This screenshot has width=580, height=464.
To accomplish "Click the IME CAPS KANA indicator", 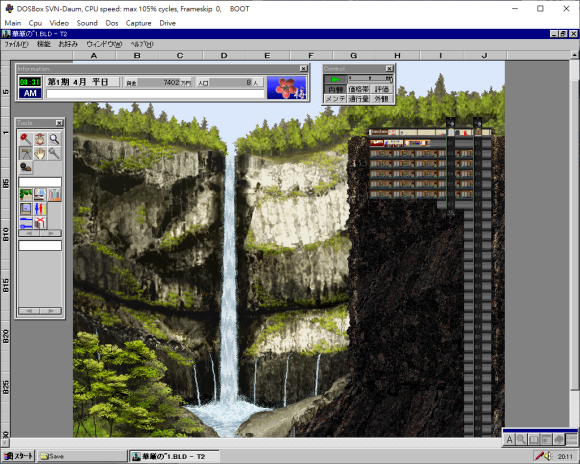I will coord(571,440).
